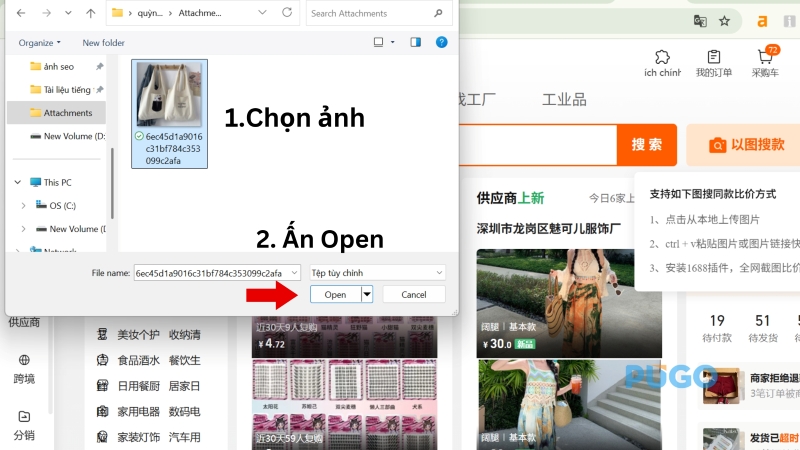
Task: Select the Attachments folder in sidebar
Action: coord(57,113)
